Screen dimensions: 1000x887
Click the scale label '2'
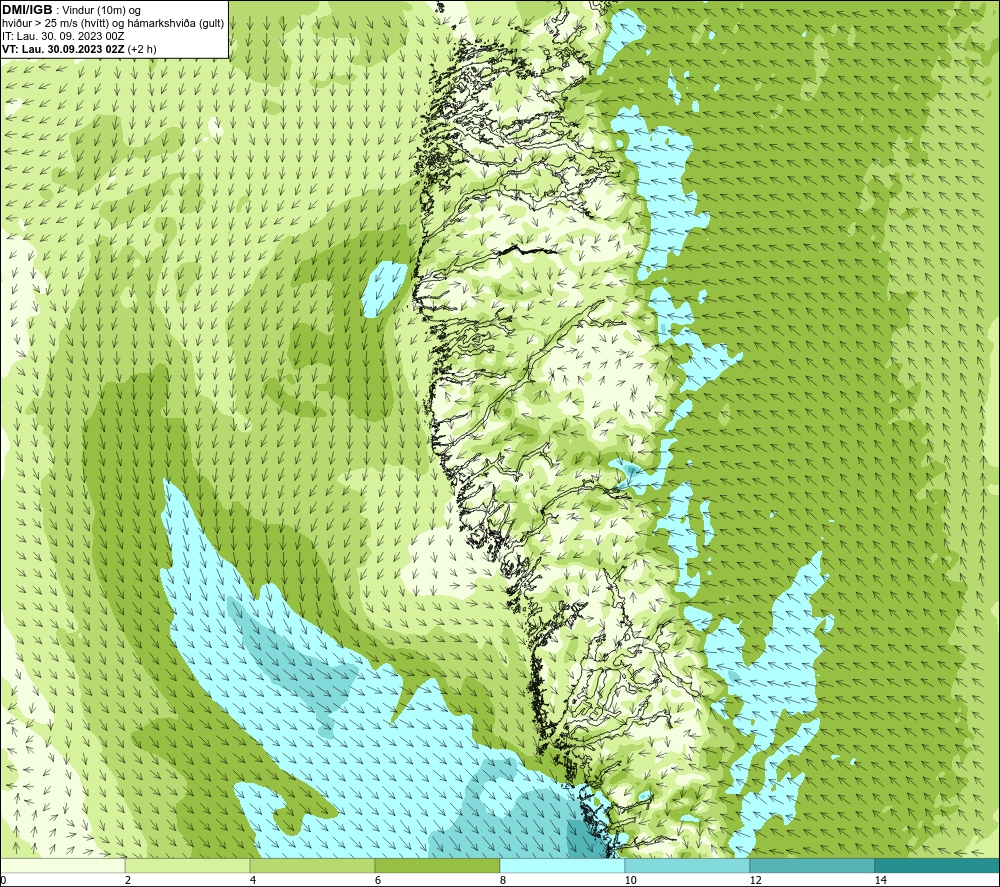pos(128,881)
